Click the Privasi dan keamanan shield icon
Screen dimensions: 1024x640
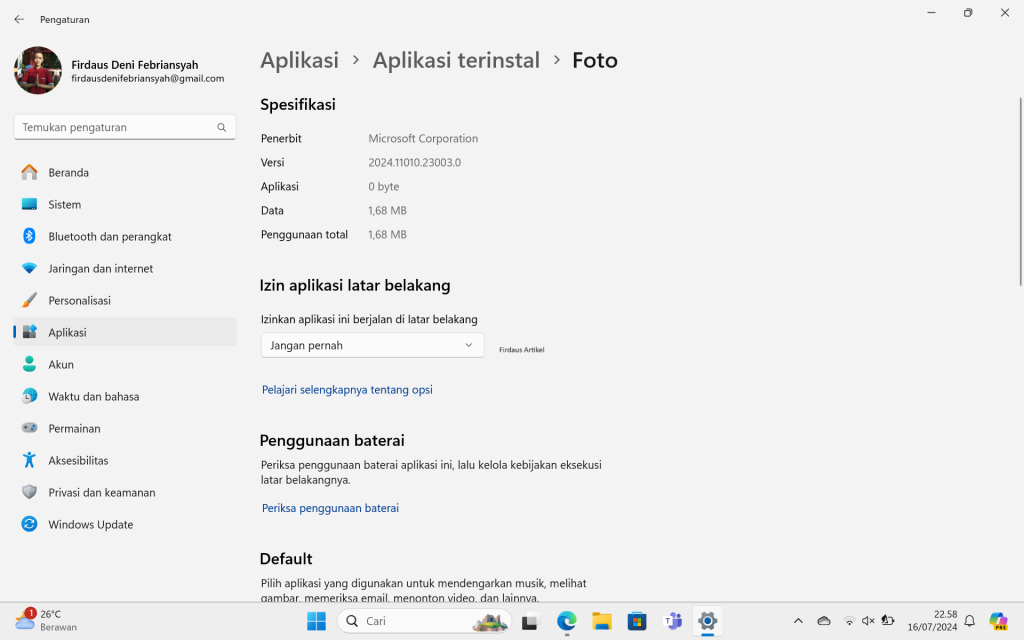tap(29, 492)
